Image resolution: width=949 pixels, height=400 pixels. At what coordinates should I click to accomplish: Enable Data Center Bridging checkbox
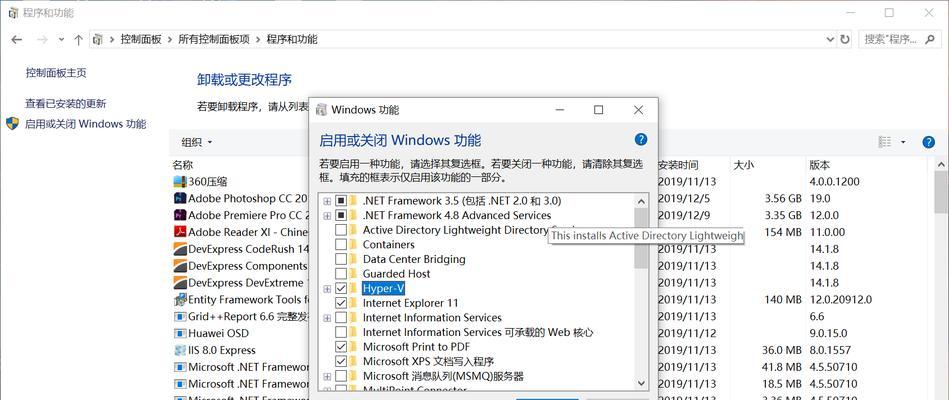click(341, 259)
